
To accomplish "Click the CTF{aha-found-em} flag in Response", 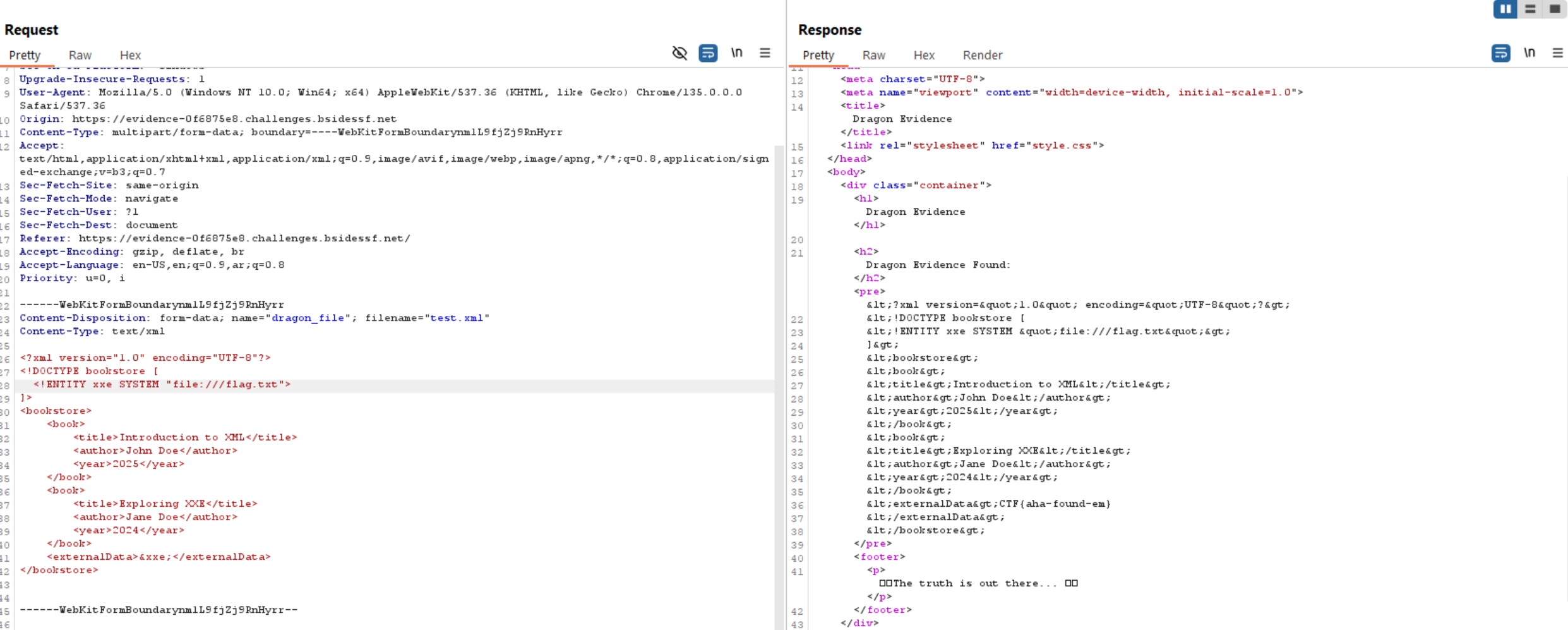I will (1055, 504).
